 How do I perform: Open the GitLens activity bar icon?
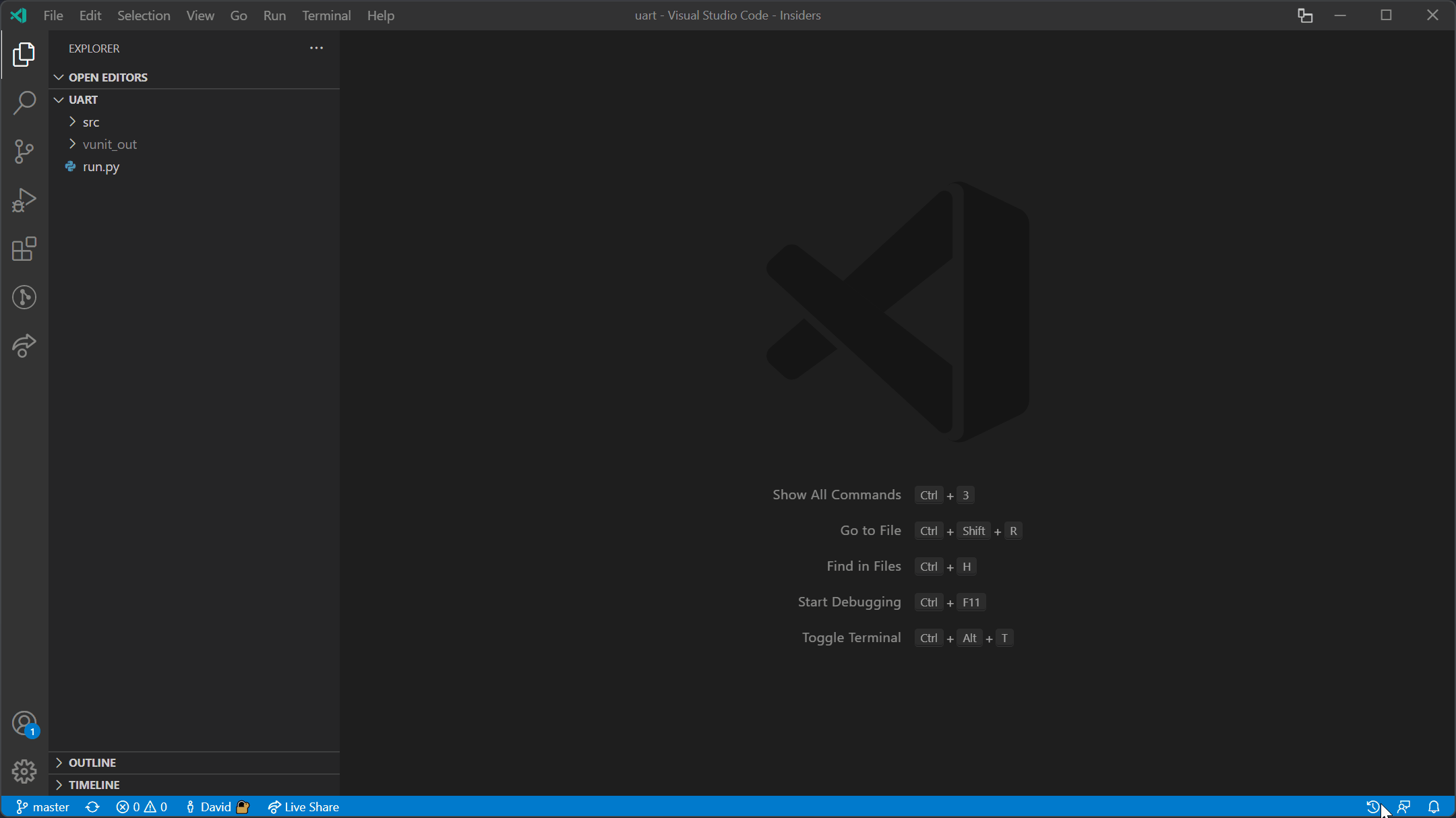pyautogui.click(x=24, y=297)
